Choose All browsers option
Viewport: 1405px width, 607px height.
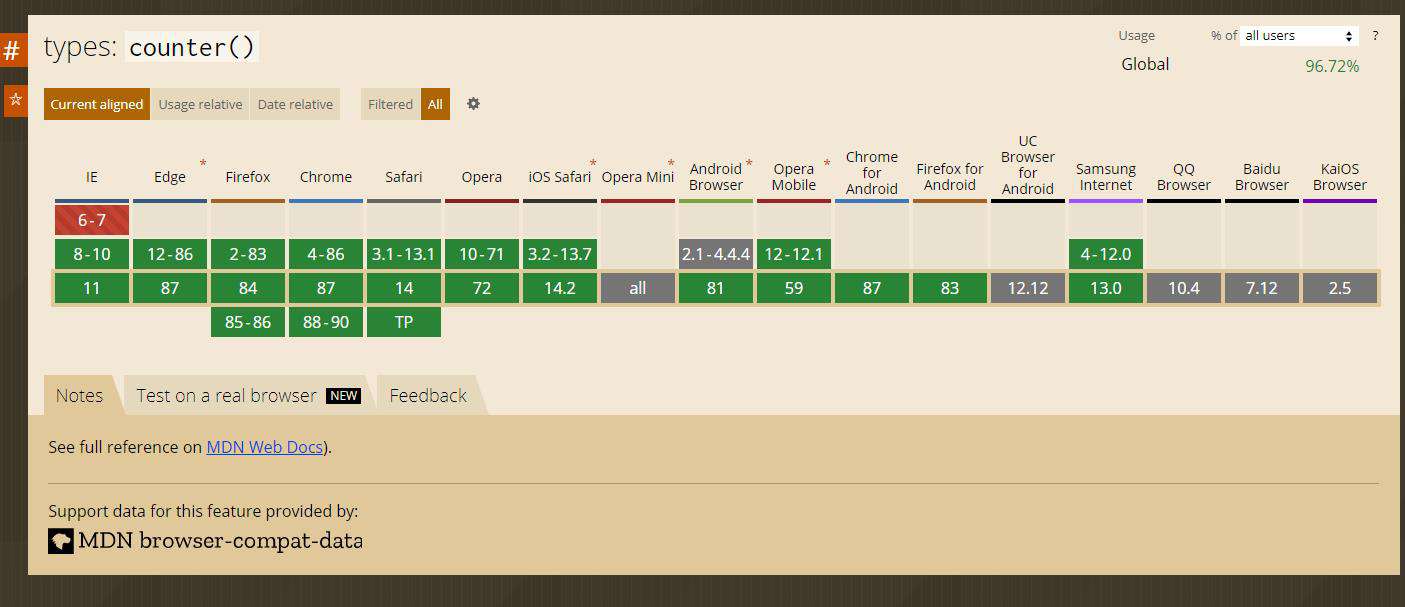[435, 104]
